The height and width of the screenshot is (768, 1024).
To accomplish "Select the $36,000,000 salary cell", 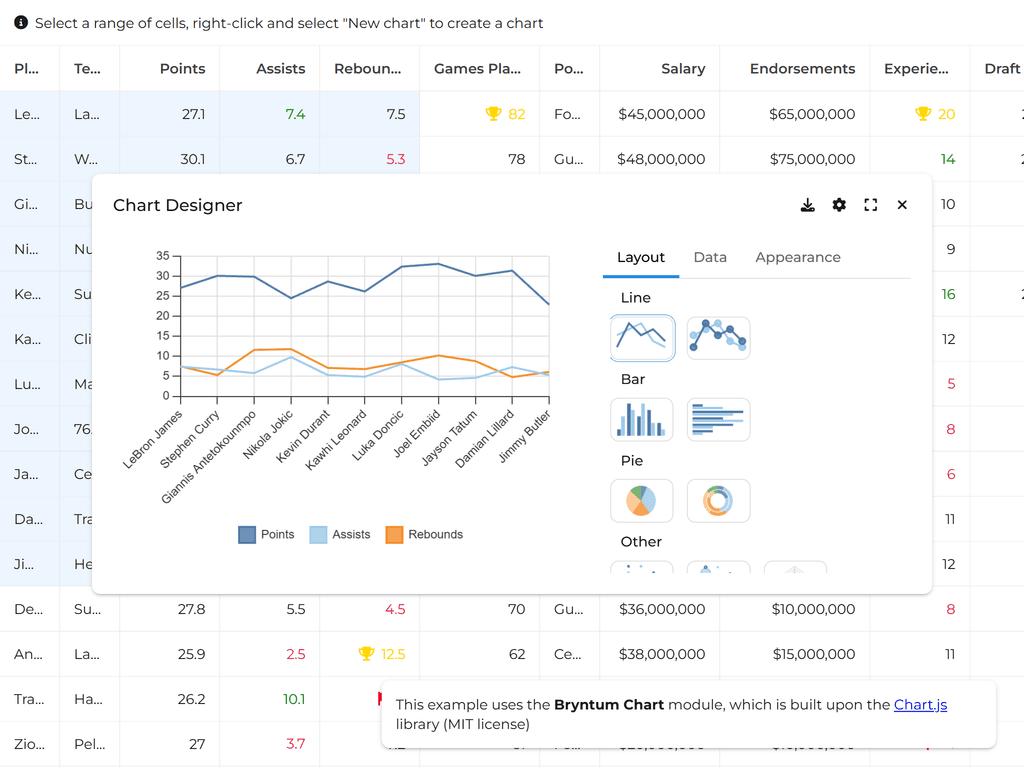I will click(661, 609).
